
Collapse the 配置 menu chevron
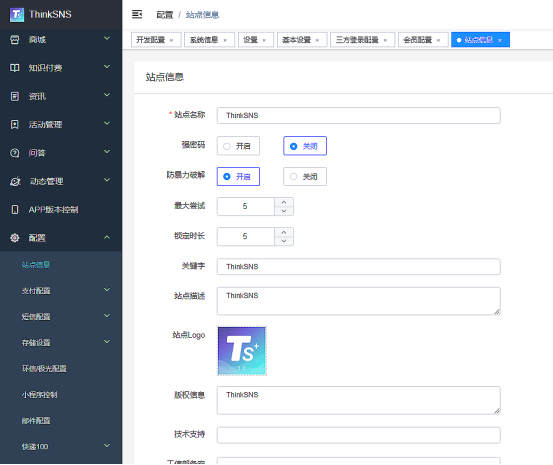[107, 237]
